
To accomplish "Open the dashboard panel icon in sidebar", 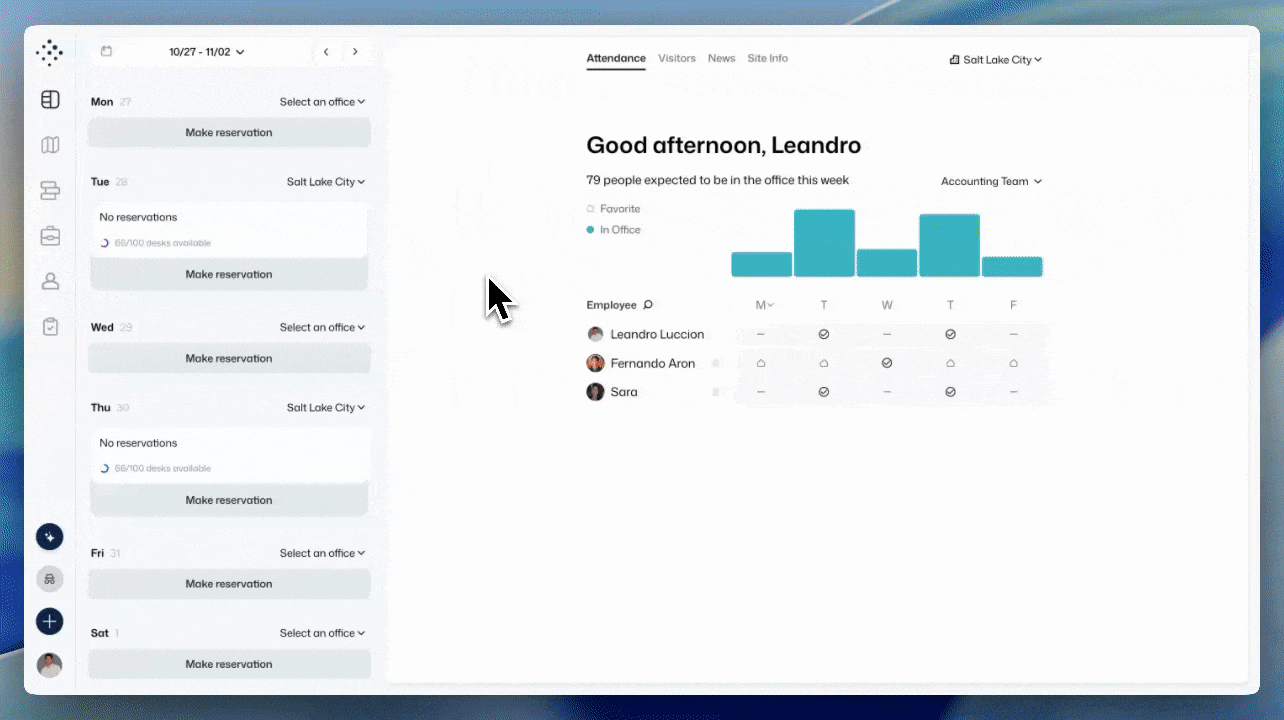I will click(x=50, y=100).
